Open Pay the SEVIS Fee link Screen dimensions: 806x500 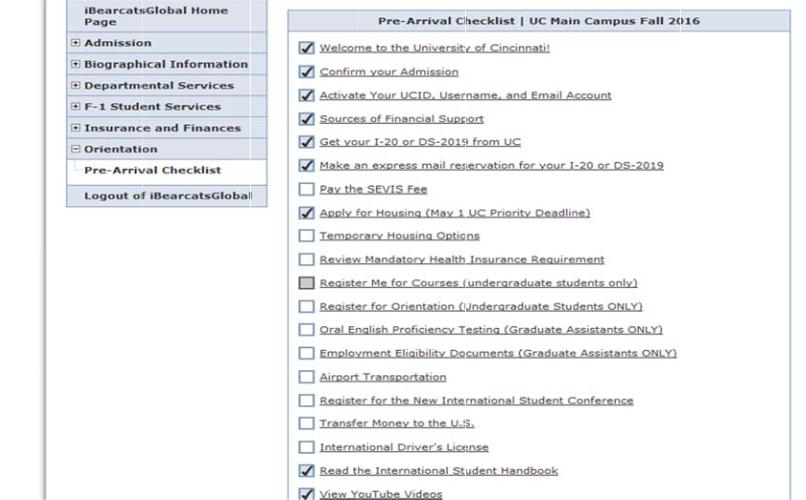pyautogui.click(x=373, y=189)
